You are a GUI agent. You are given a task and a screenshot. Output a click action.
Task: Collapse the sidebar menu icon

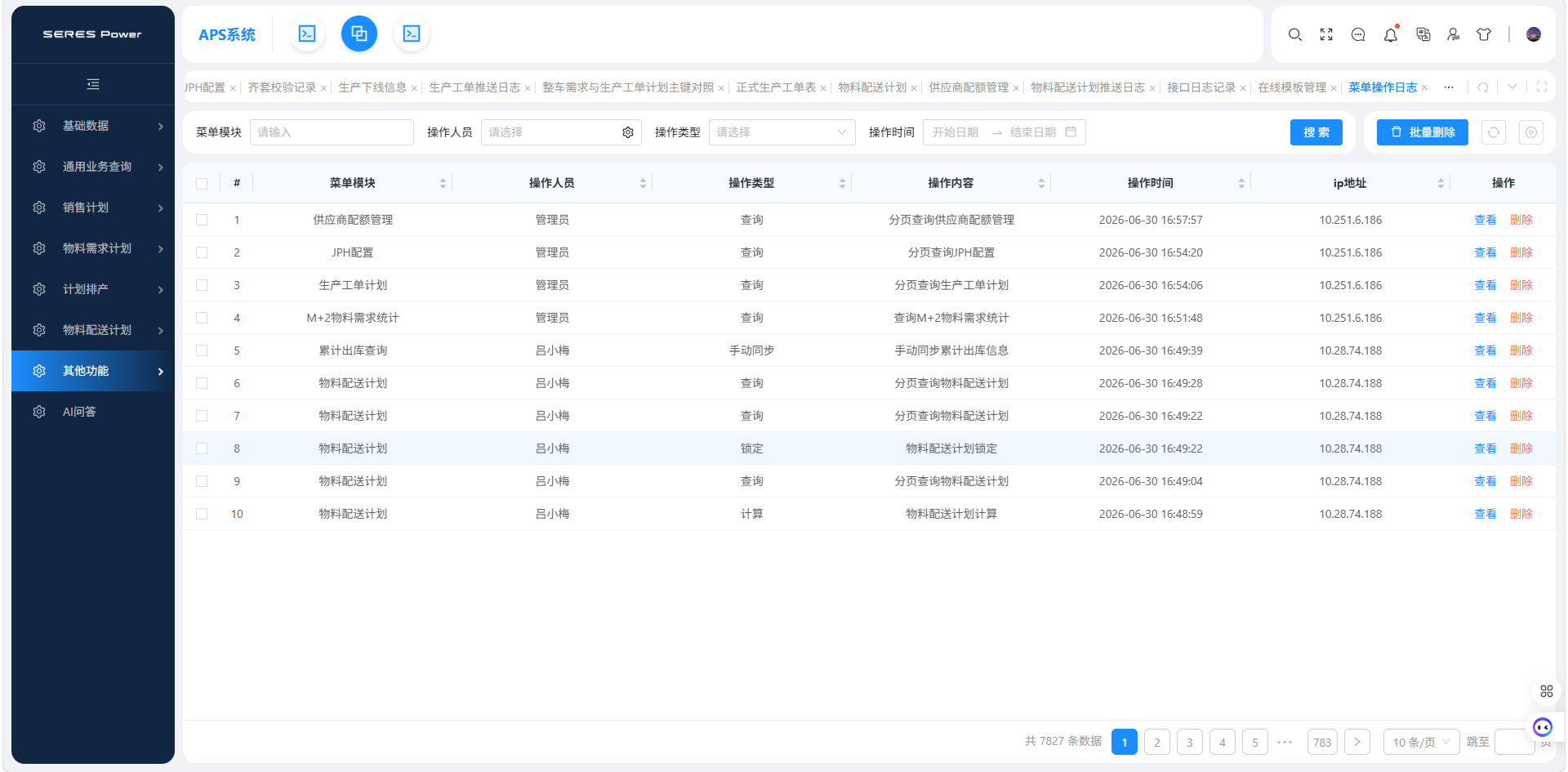pyautogui.click(x=93, y=84)
